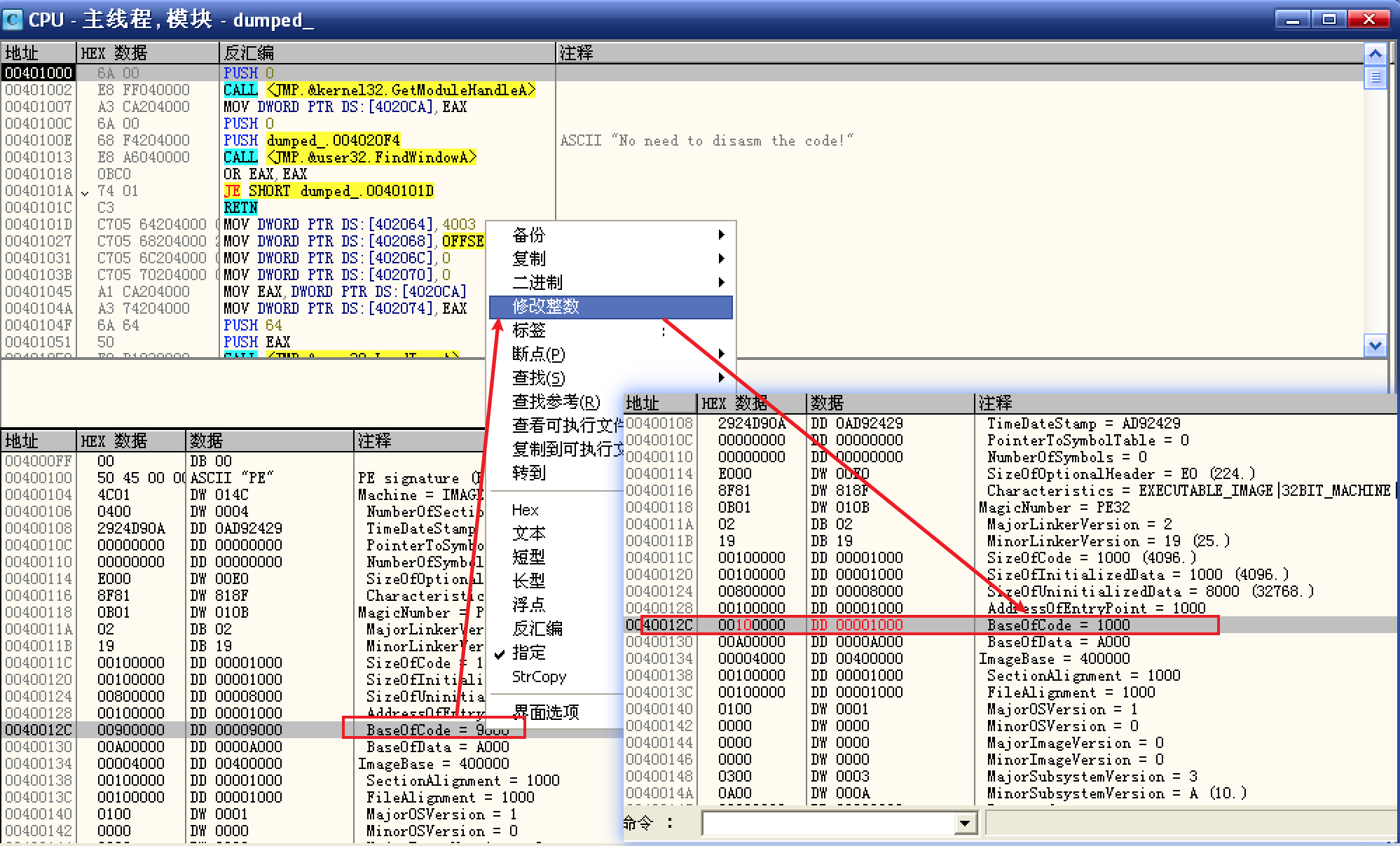Open the 命令 combo box dropdown arrow
This screenshot has width=1400, height=846.
point(965,824)
